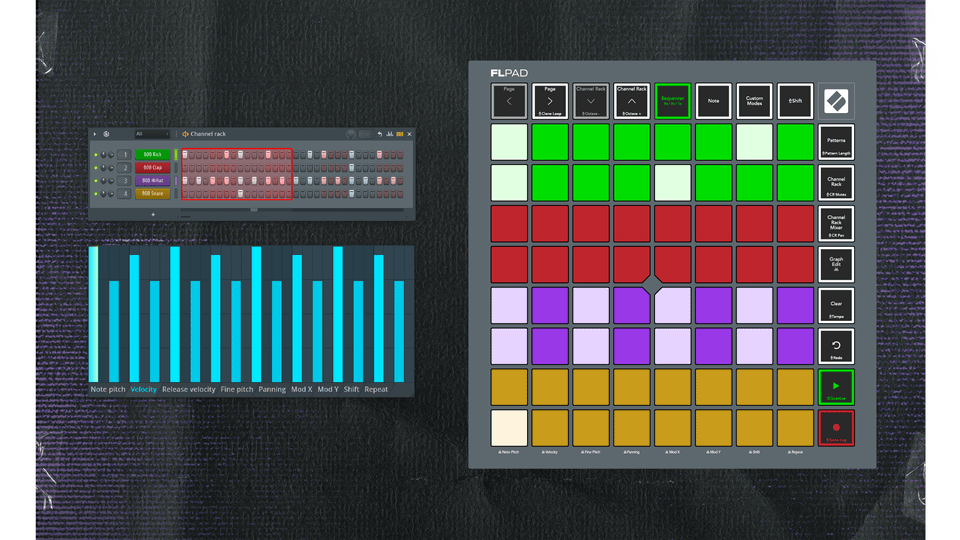Click the Channel Rack down arrow pad
Image resolution: width=960 pixels, height=540 pixels.
pyautogui.click(x=591, y=101)
